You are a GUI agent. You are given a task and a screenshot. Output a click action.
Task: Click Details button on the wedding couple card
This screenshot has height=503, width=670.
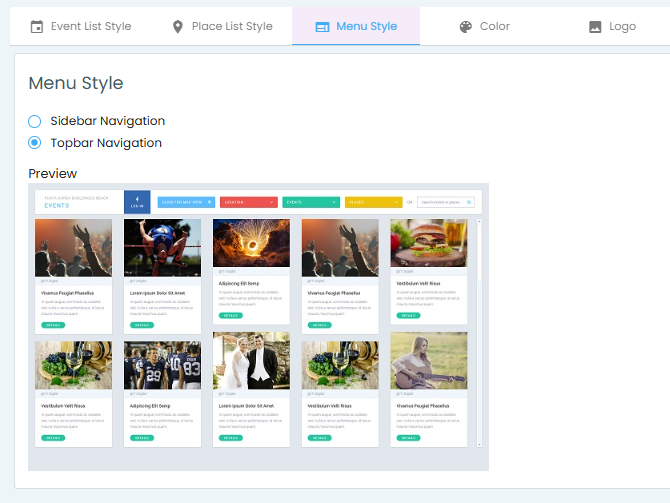click(231, 438)
